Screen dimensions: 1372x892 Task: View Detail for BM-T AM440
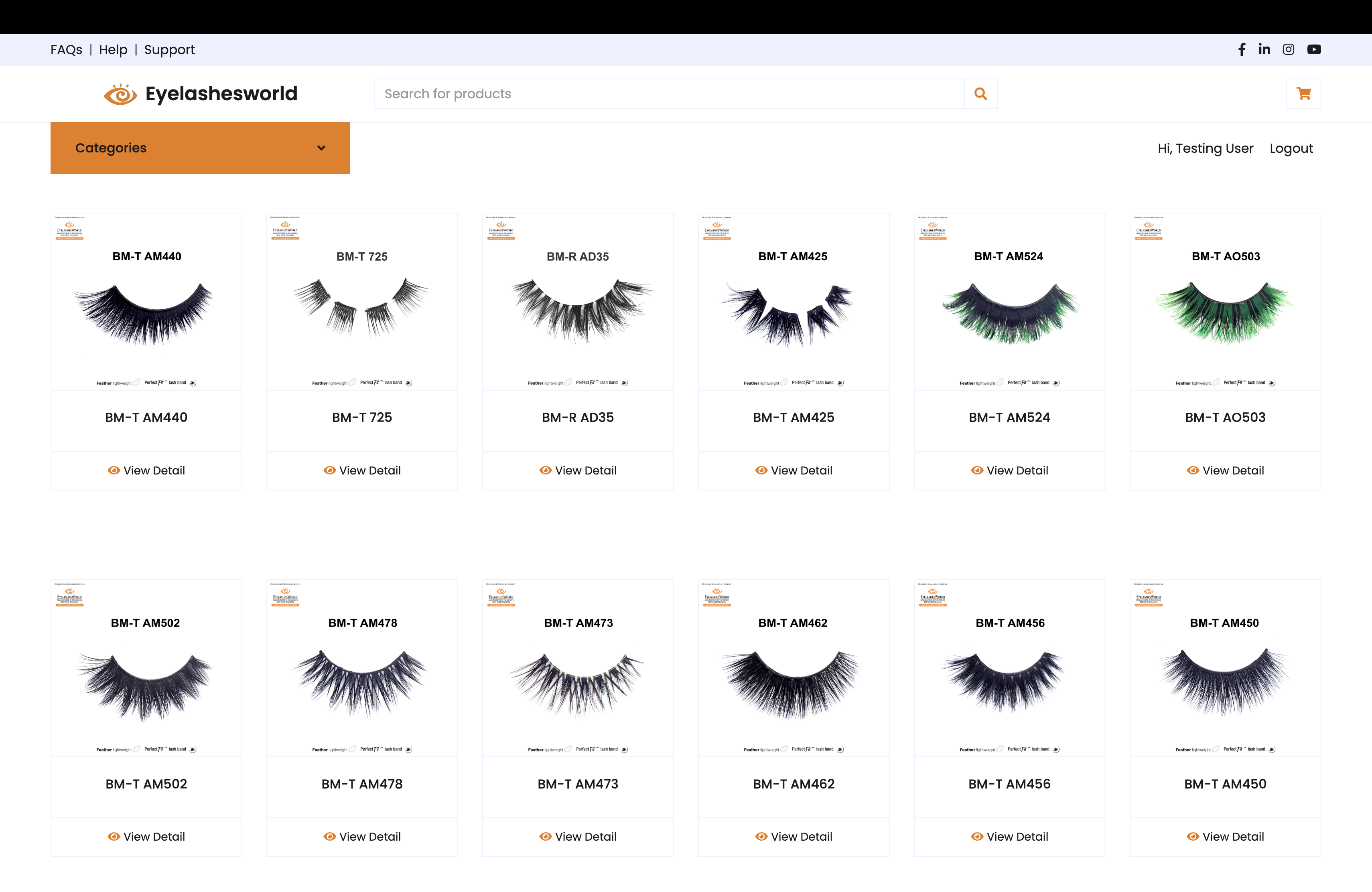tap(146, 470)
